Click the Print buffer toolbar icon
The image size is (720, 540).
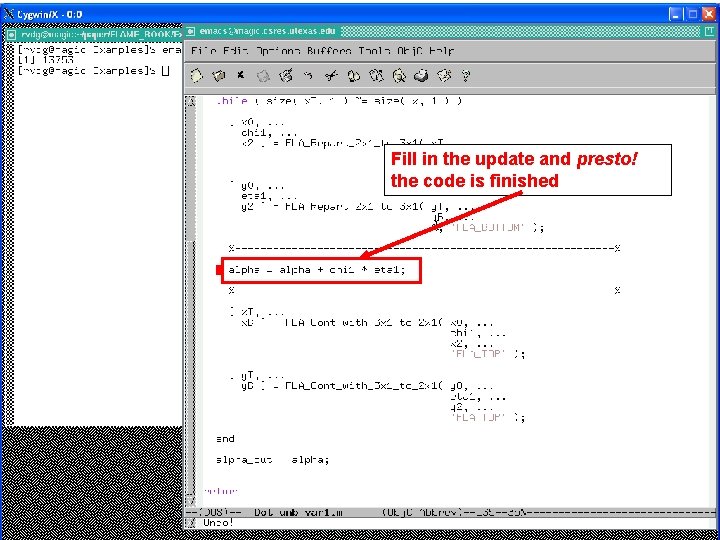click(421, 76)
